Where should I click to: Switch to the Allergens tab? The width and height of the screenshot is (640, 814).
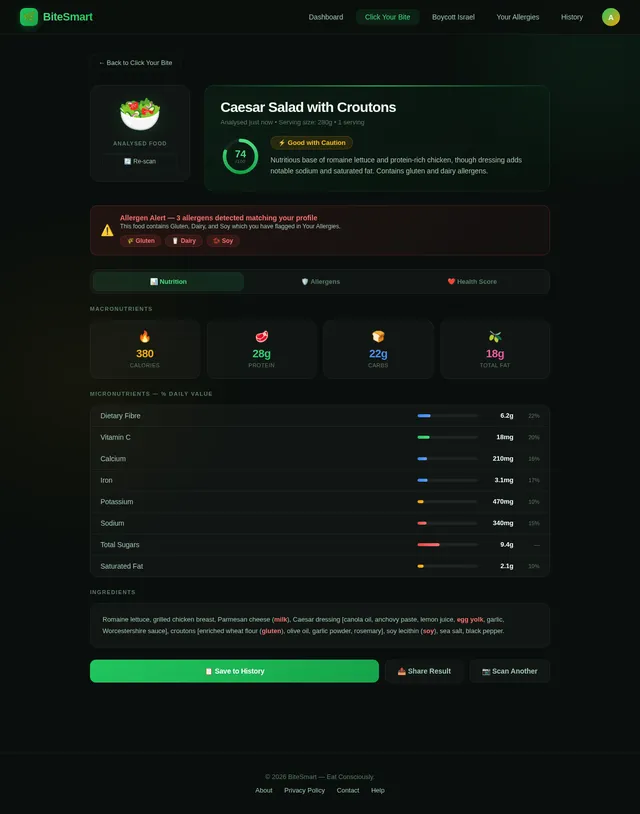[x=320, y=281]
